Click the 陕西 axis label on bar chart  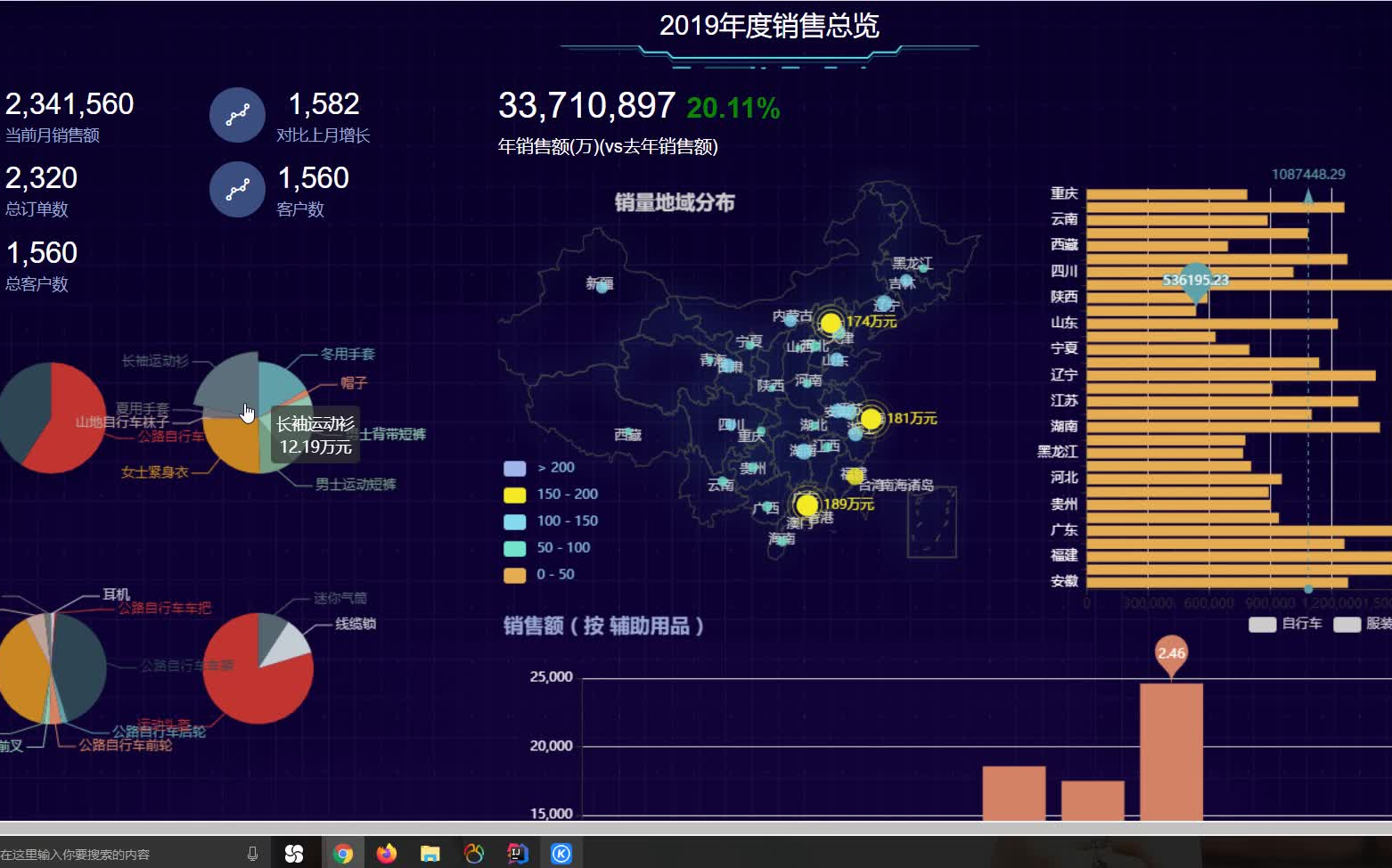point(1064,297)
